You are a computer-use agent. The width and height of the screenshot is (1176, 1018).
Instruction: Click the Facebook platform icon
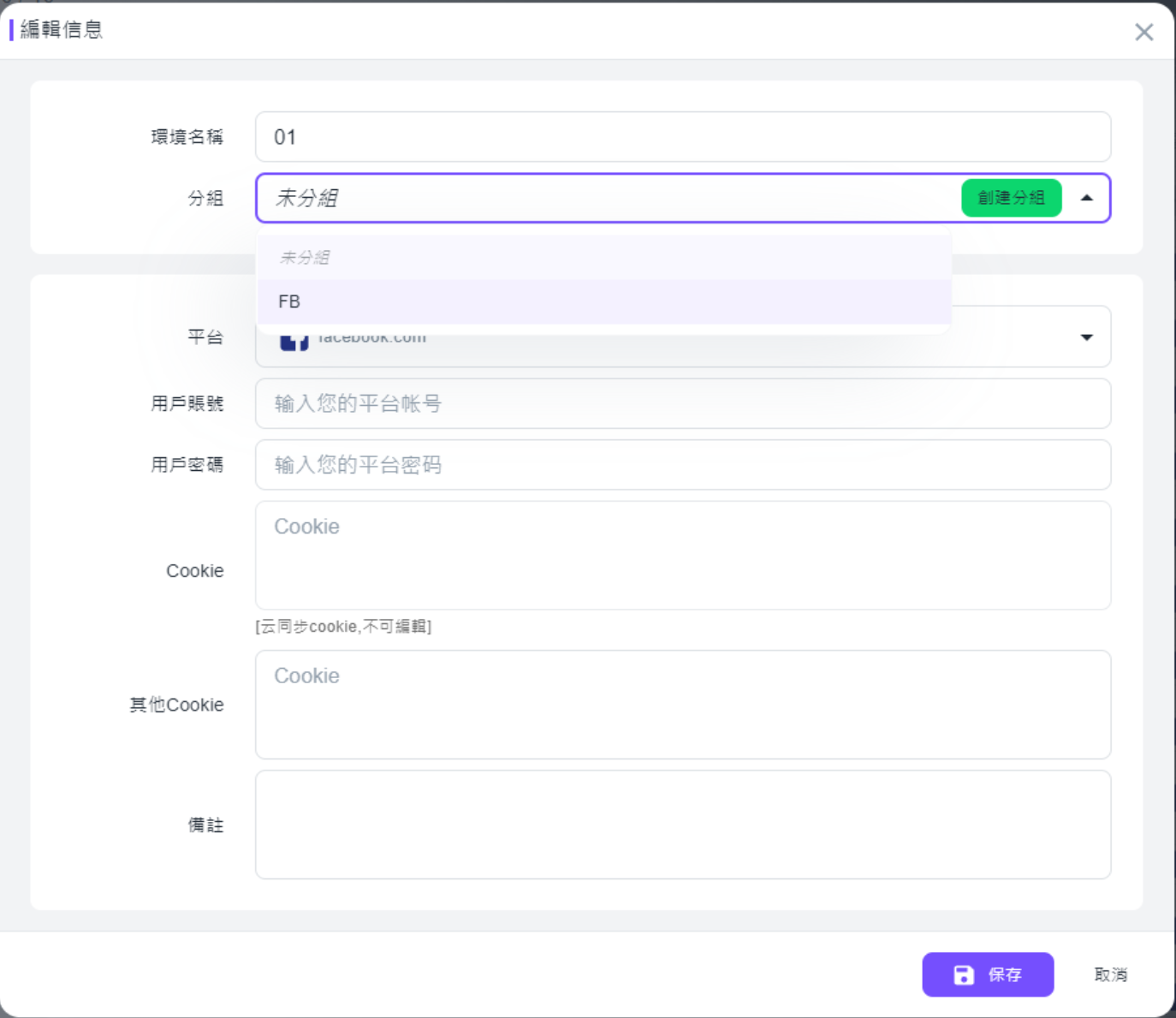pyautogui.click(x=294, y=342)
